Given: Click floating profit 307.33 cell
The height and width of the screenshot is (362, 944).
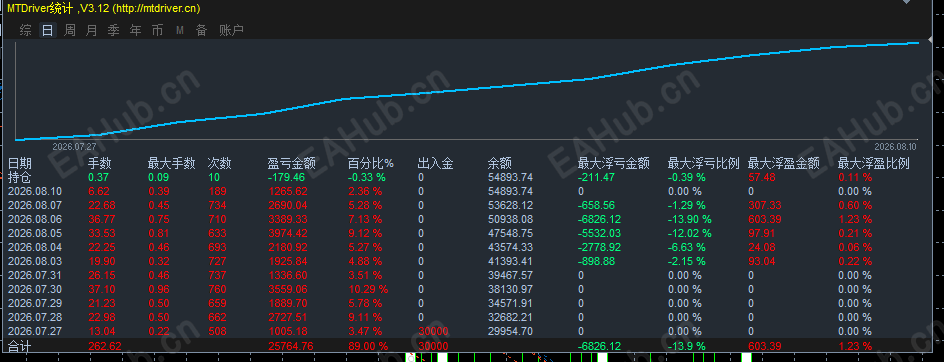Looking at the screenshot, I should (764, 205).
